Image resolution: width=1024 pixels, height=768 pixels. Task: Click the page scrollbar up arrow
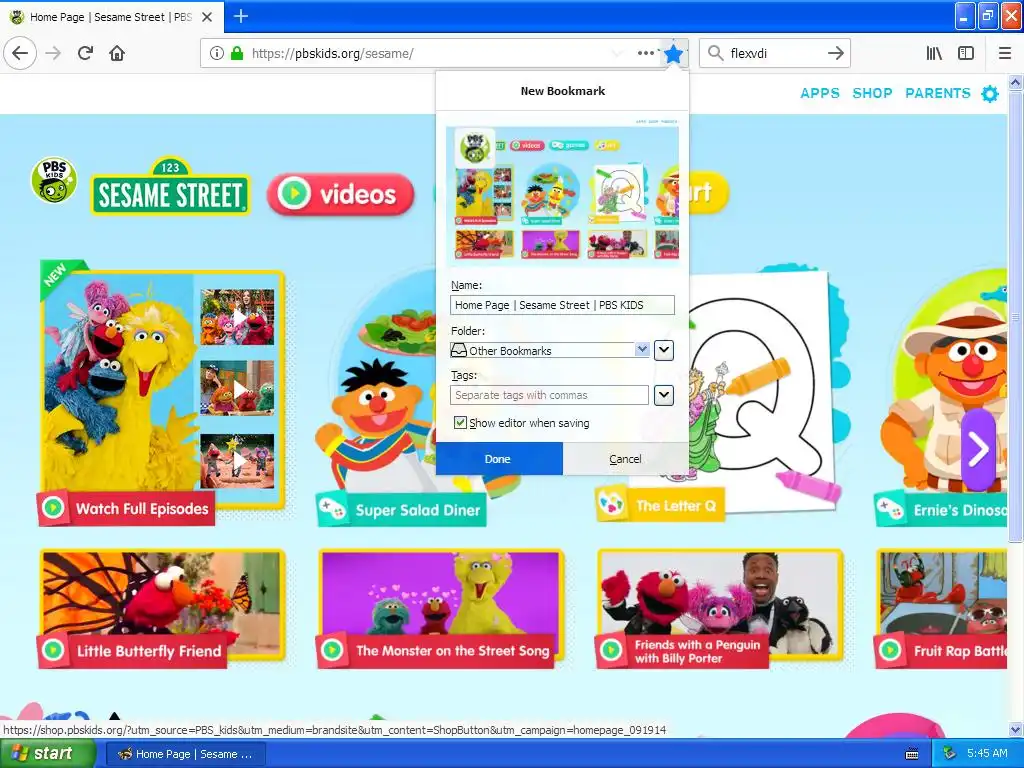point(1016,82)
